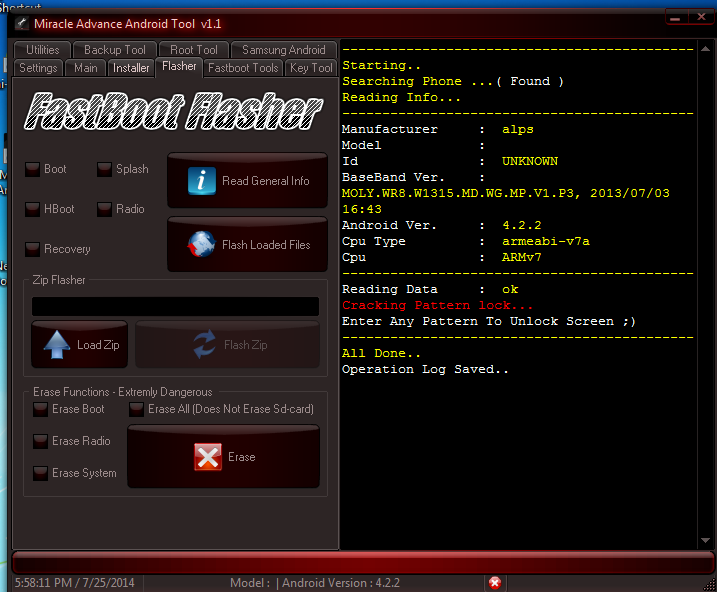This screenshot has width=717, height=592.
Task: Tick the Radio checkbox
Action: pos(104,209)
